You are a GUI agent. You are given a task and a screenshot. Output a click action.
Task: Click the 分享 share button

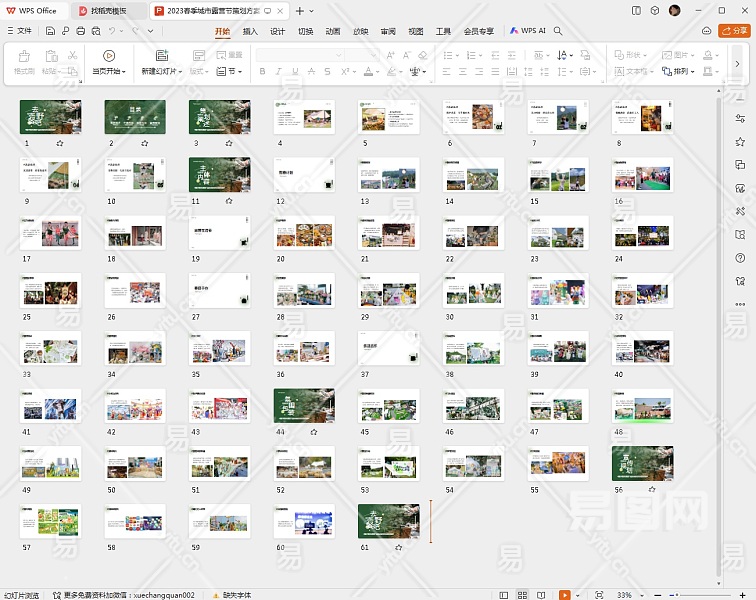tap(733, 31)
